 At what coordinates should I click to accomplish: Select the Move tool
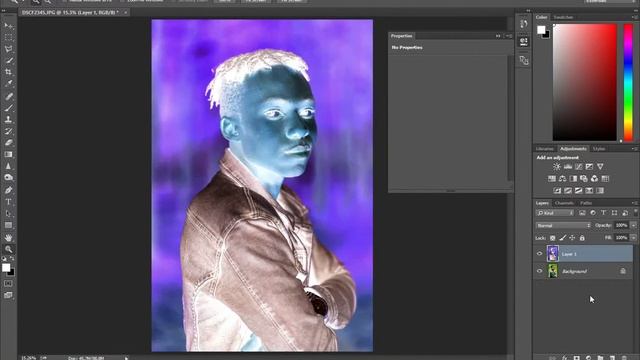[x=9, y=26]
